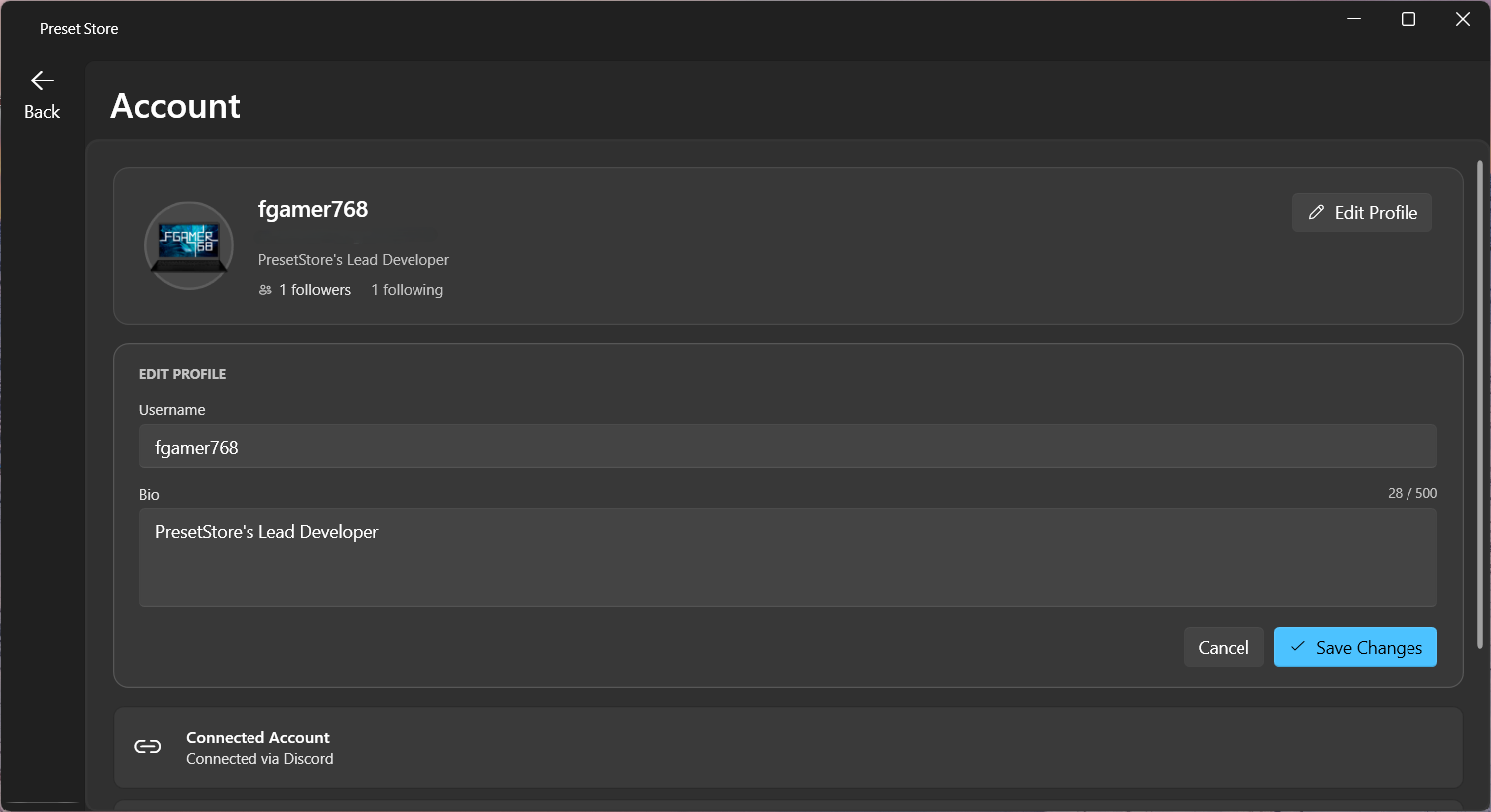1491x812 pixels.
Task: Open the fgamer768 profile avatar
Action: [189, 245]
